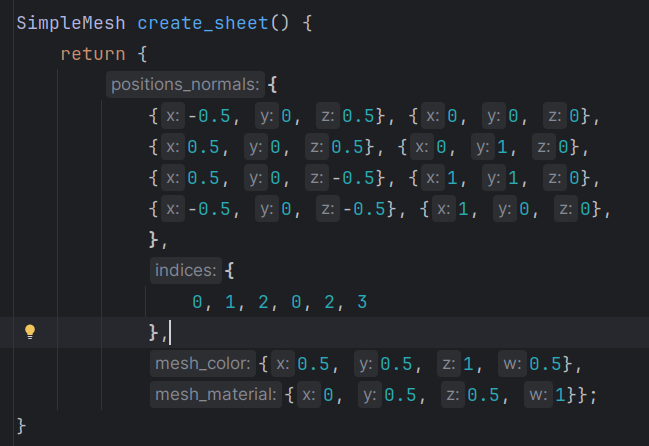Click the mesh_material inlay hint label
Viewport: 649px width, 446px height.
pos(215,395)
